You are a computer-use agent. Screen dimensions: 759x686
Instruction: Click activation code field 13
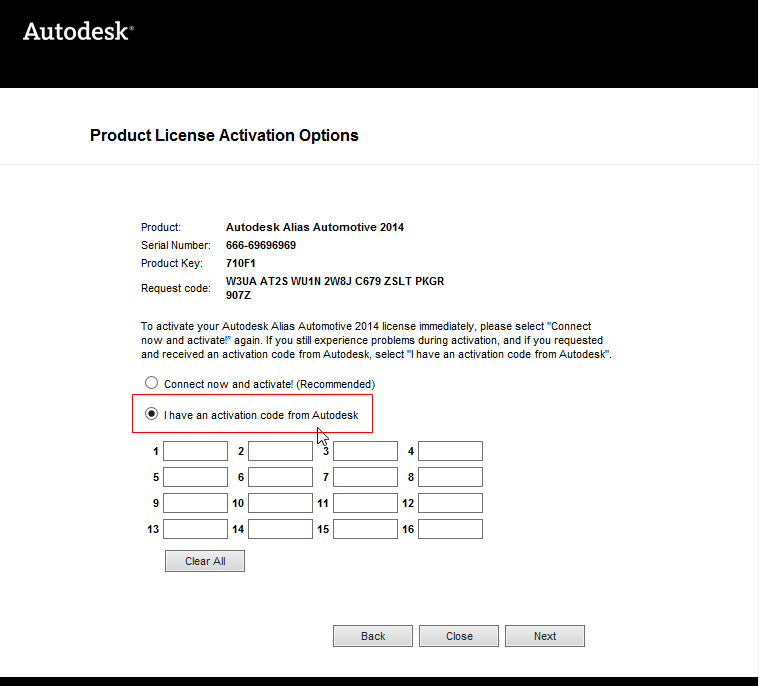[196, 529]
